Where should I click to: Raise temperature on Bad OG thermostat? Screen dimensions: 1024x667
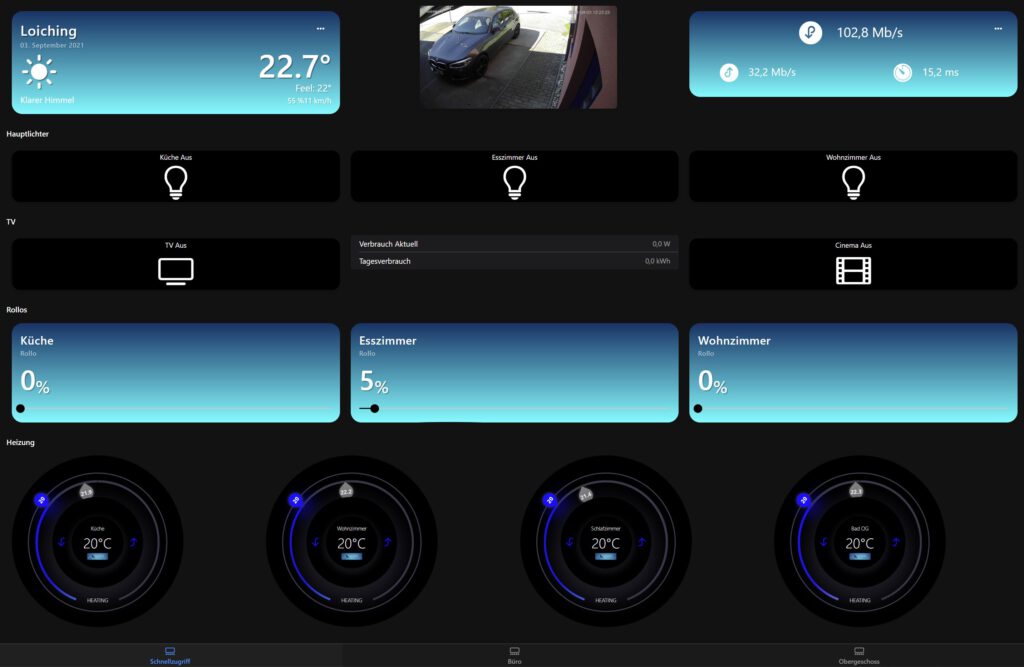tap(895, 542)
